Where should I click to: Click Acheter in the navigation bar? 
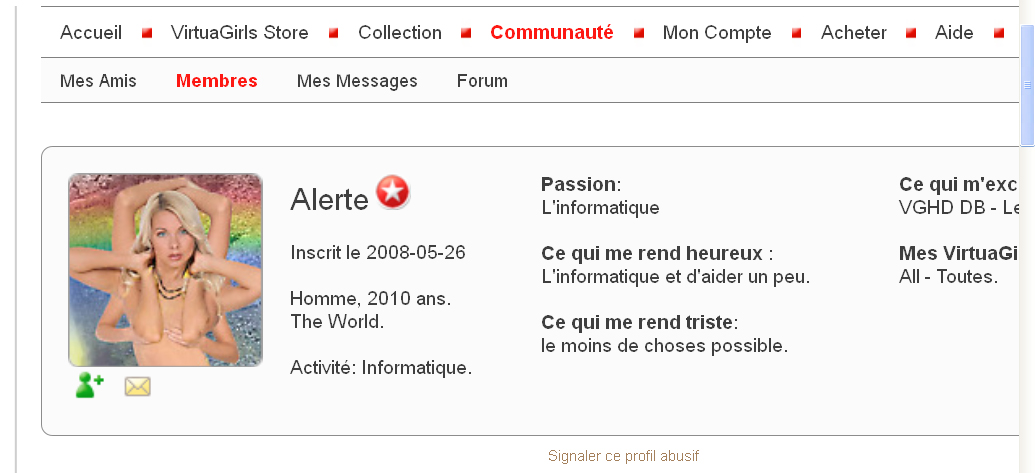854,33
